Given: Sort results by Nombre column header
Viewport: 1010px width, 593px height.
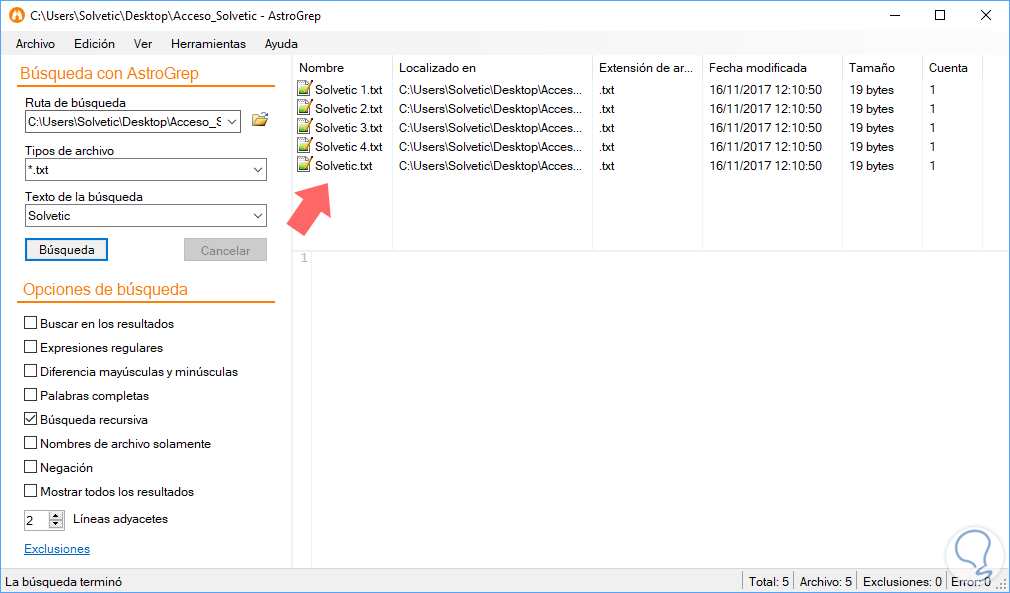Looking at the screenshot, I should tap(343, 67).
